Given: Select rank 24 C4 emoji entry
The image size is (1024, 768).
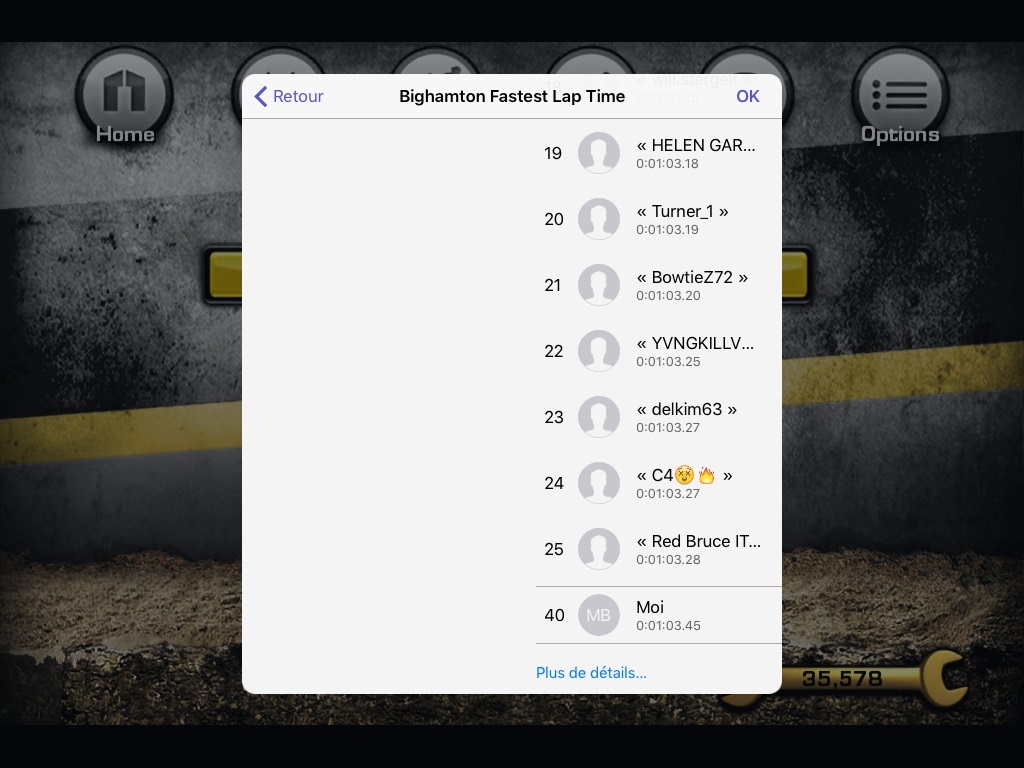Looking at the screenshot, I should [x=658, y=483].
